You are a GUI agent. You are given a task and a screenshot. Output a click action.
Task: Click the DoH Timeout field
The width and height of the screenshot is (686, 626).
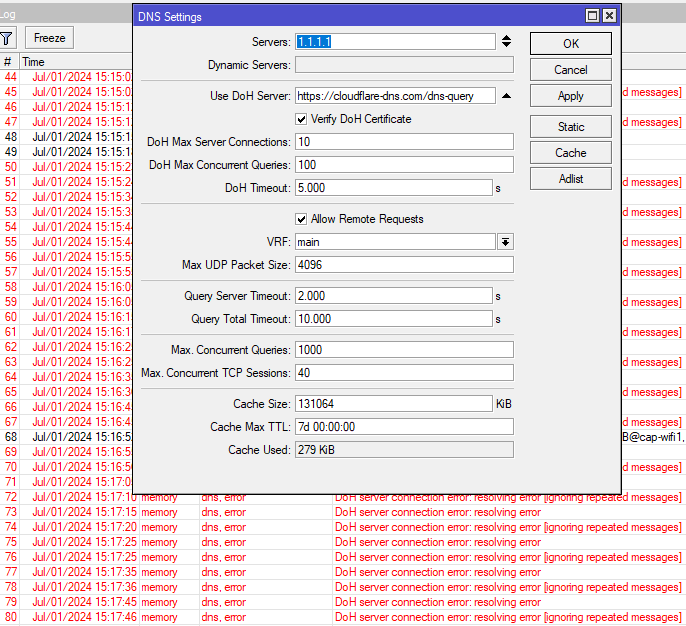(394, 188)
